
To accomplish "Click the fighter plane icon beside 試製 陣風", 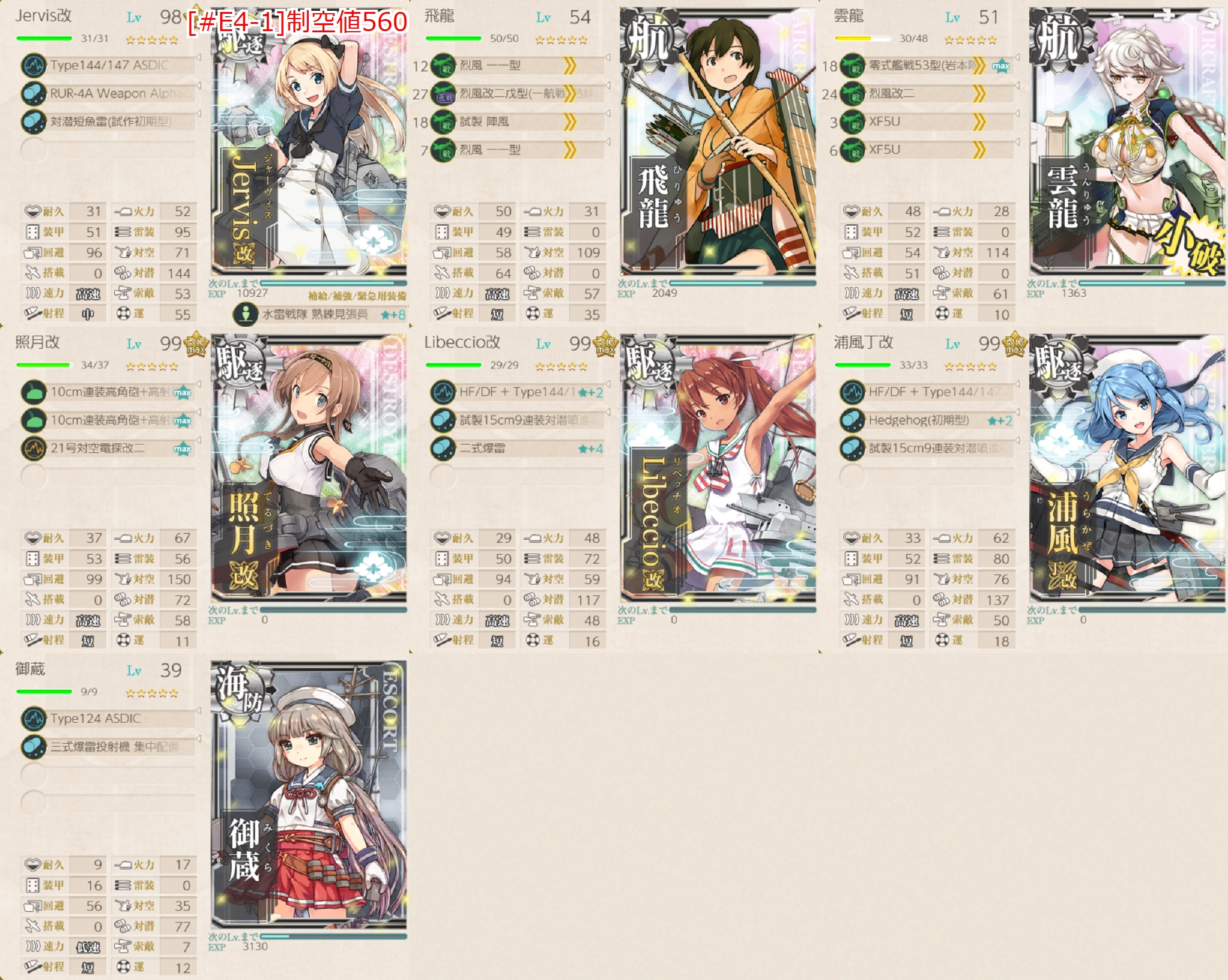I will point(443,122).
